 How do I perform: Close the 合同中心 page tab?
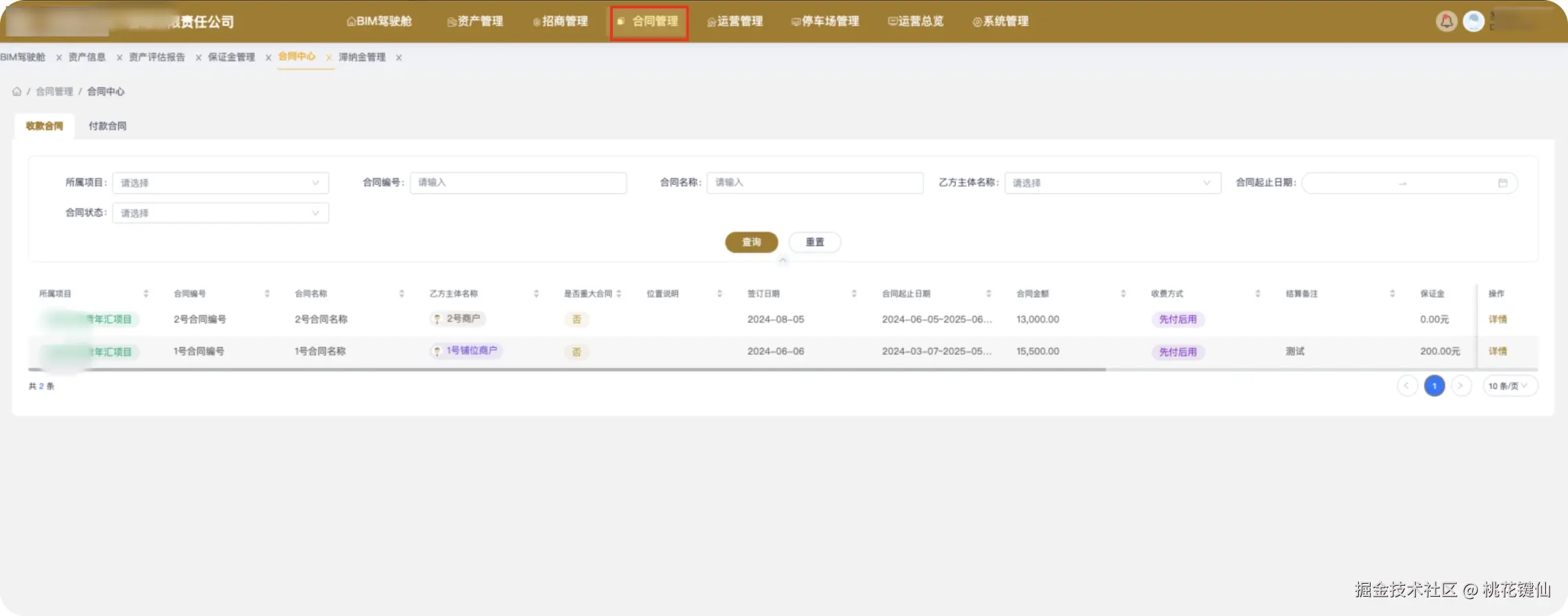pos(329,58)
